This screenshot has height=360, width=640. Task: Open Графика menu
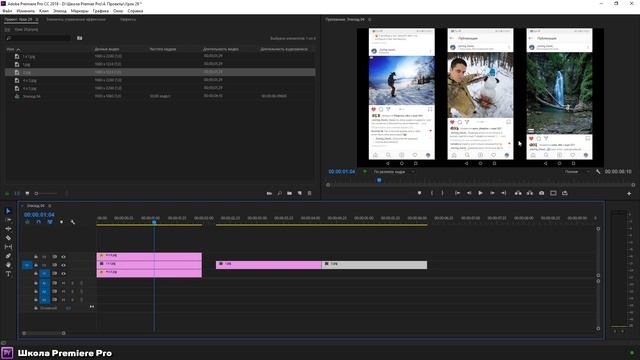tap(100, 11)
